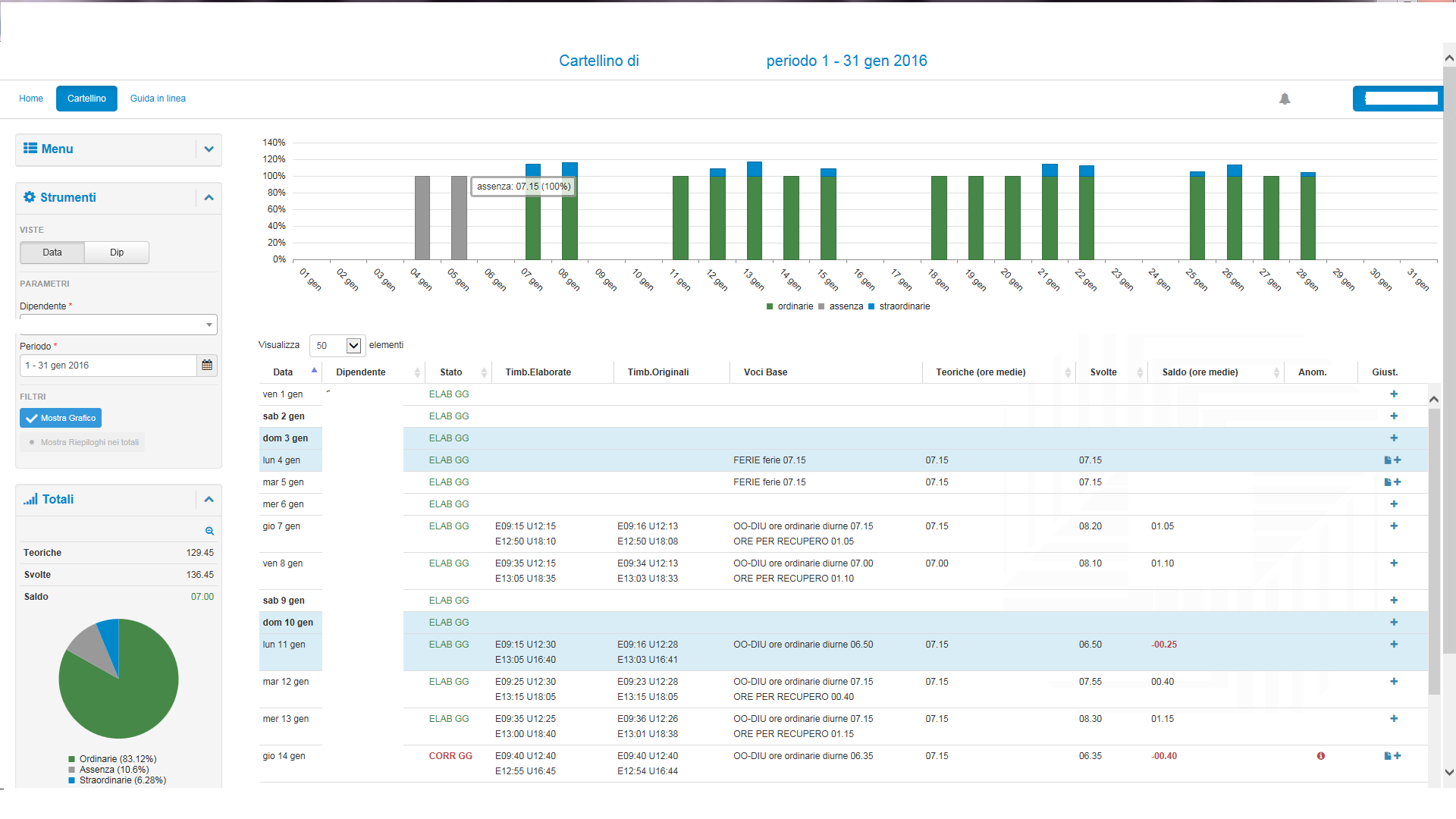Open Guida in linea
Screen dimensions: 1456x819
point(158,99)
